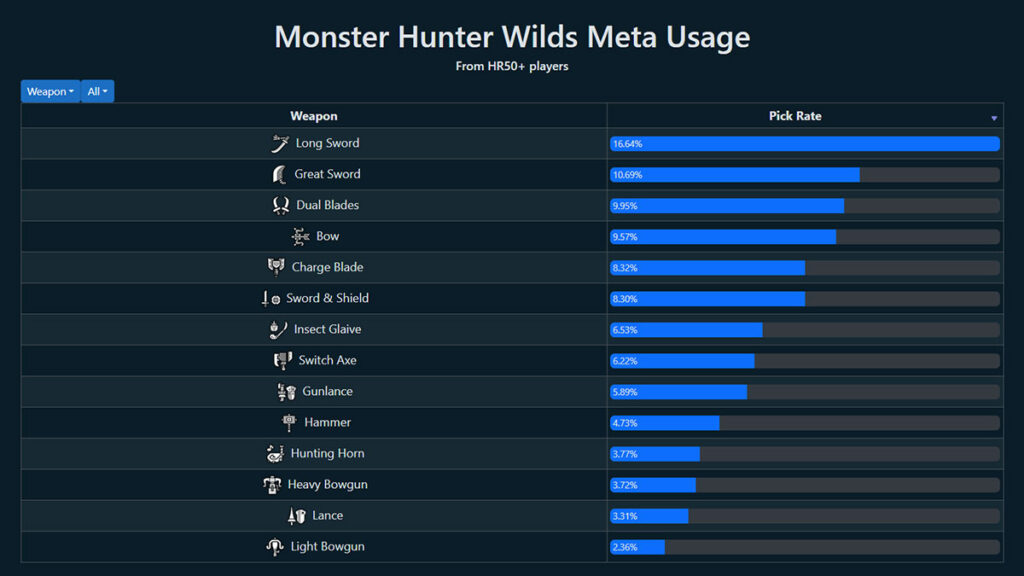Click the Light Bowgun weapon name
Image resolution: width=1024 pixels, height=576 pixels.
328,547
